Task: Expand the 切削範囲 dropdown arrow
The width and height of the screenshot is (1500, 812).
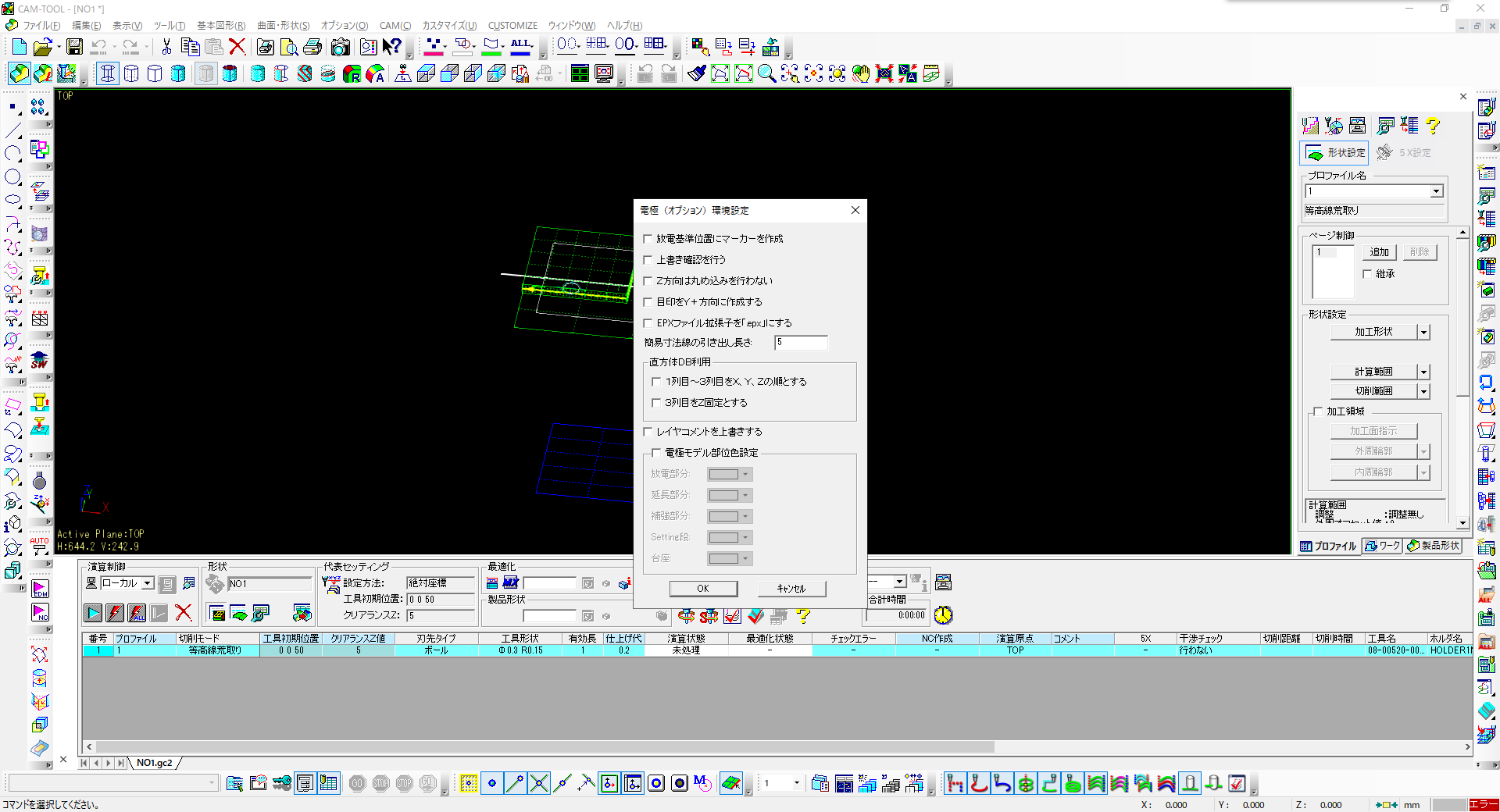Action: coord(1423,391)
